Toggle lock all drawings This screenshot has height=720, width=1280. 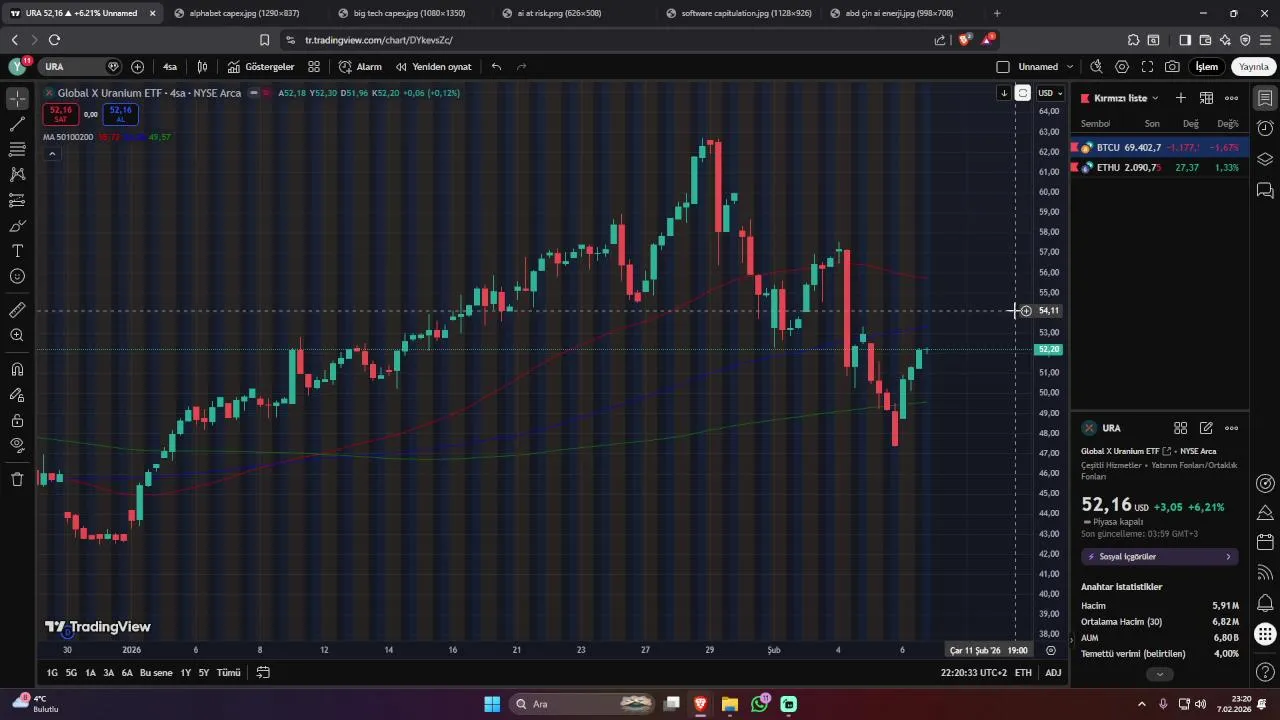pyautogui.click(x=17, y=420)
